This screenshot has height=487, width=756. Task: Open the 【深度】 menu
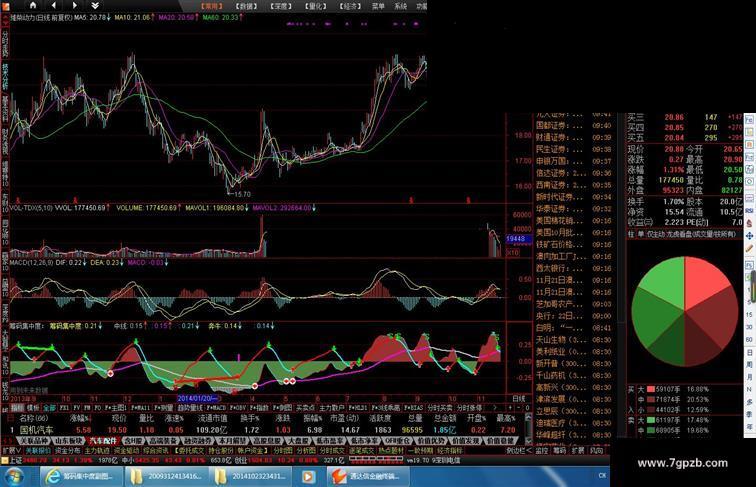pos(281,6)
